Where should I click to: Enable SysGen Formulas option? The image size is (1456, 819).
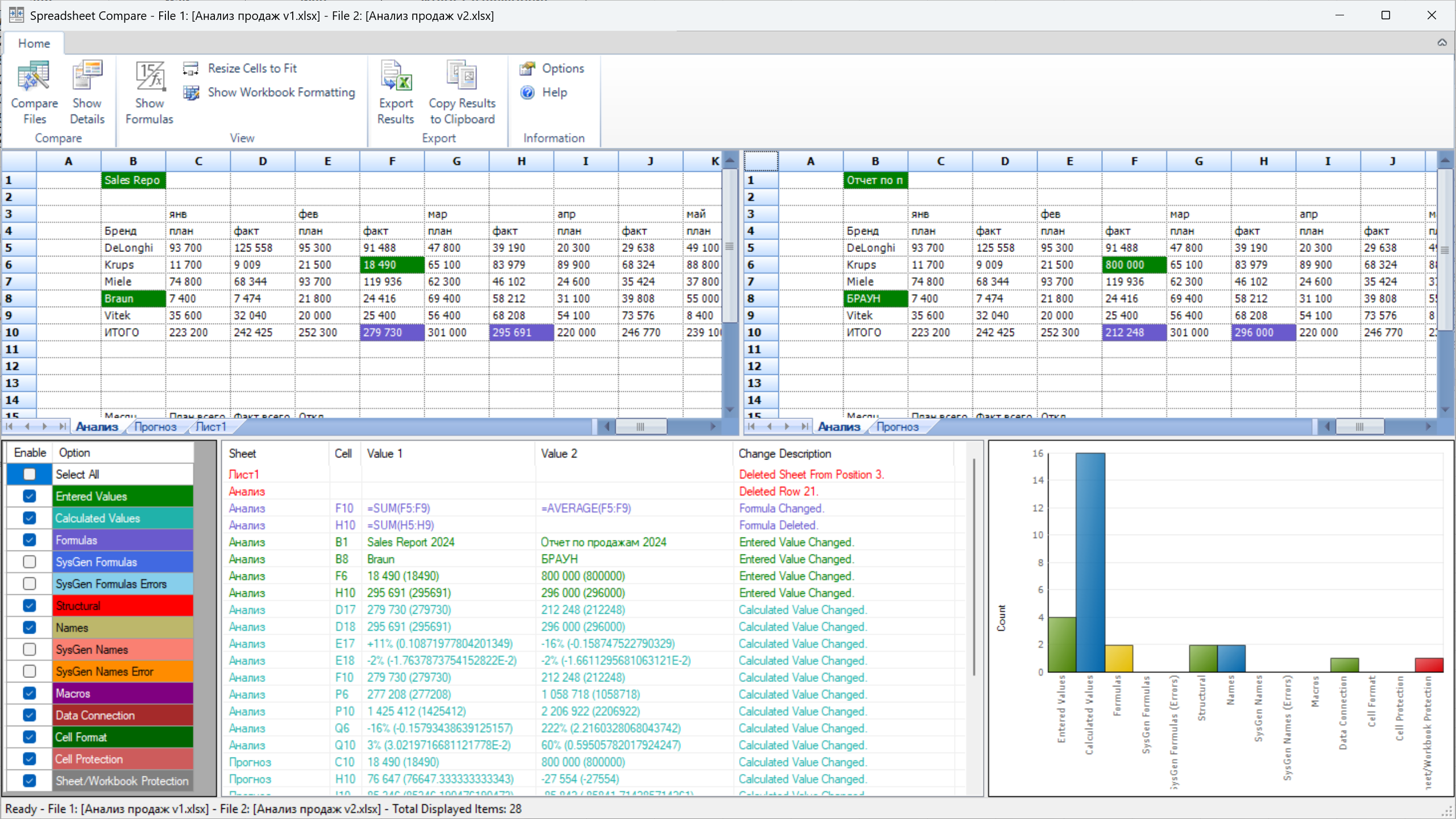tap(30, 562)
